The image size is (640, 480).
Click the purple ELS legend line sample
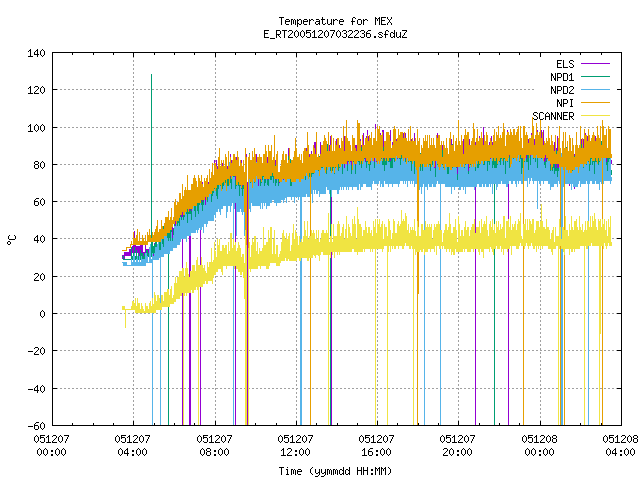(596, 64)
